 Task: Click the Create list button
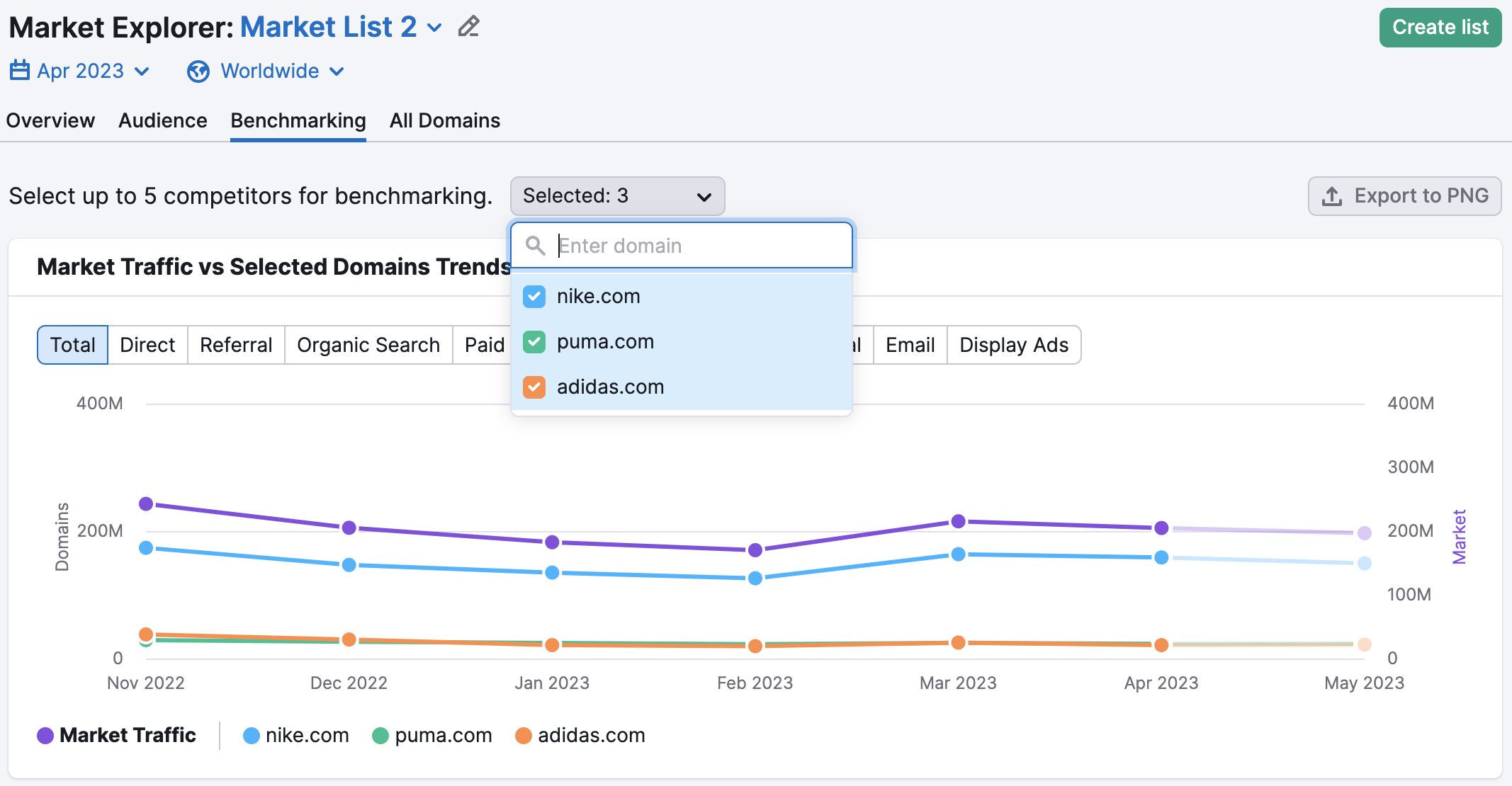pos(1440,28)
